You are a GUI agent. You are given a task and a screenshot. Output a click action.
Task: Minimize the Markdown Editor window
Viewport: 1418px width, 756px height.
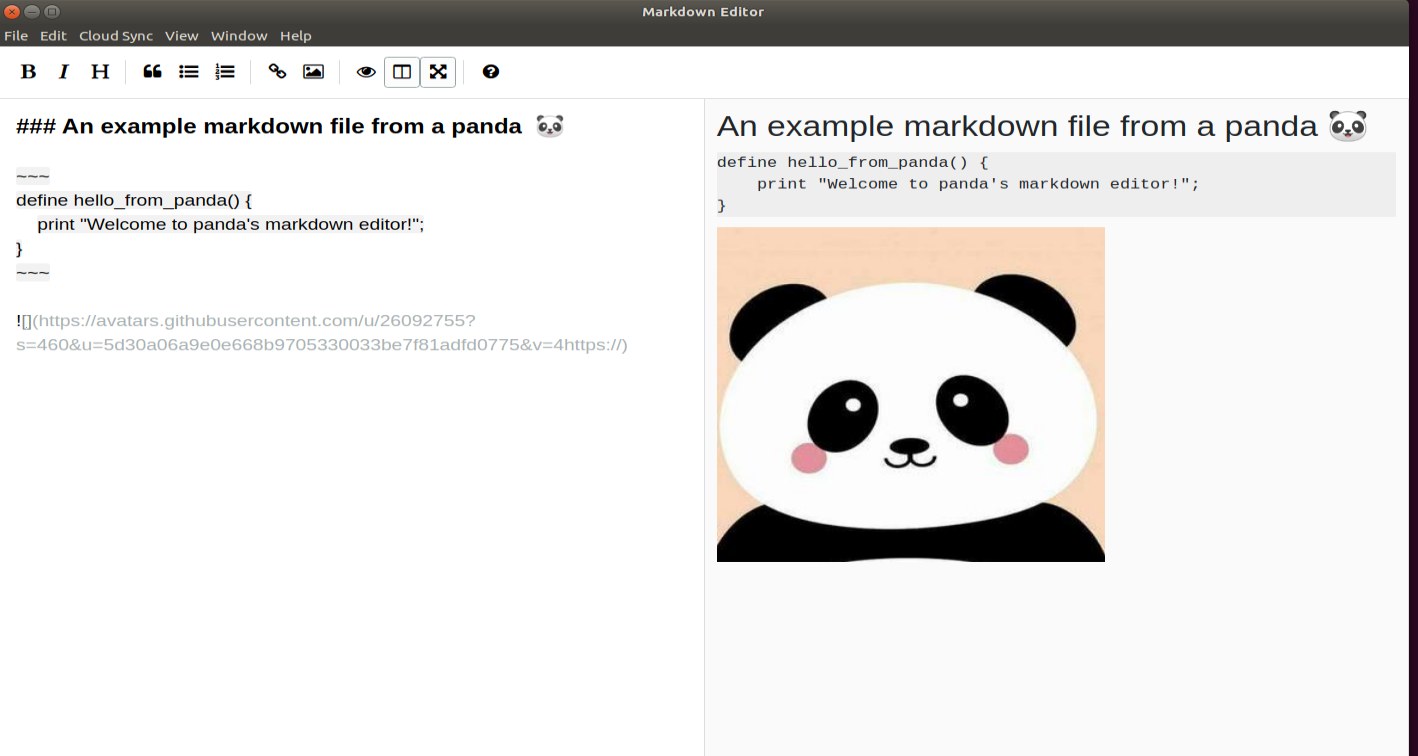pyautogui.click(x=32, y=12)
